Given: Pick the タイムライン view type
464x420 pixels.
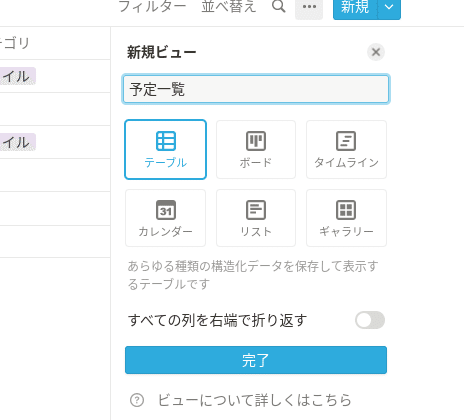Looking at the screenshot, I should point(346,149).
